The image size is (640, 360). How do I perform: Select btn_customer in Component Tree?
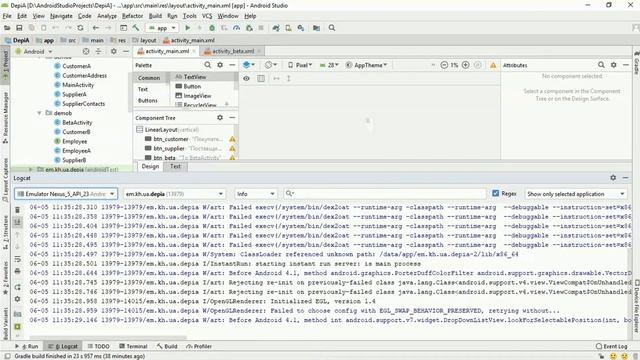[x=171, y=139]
